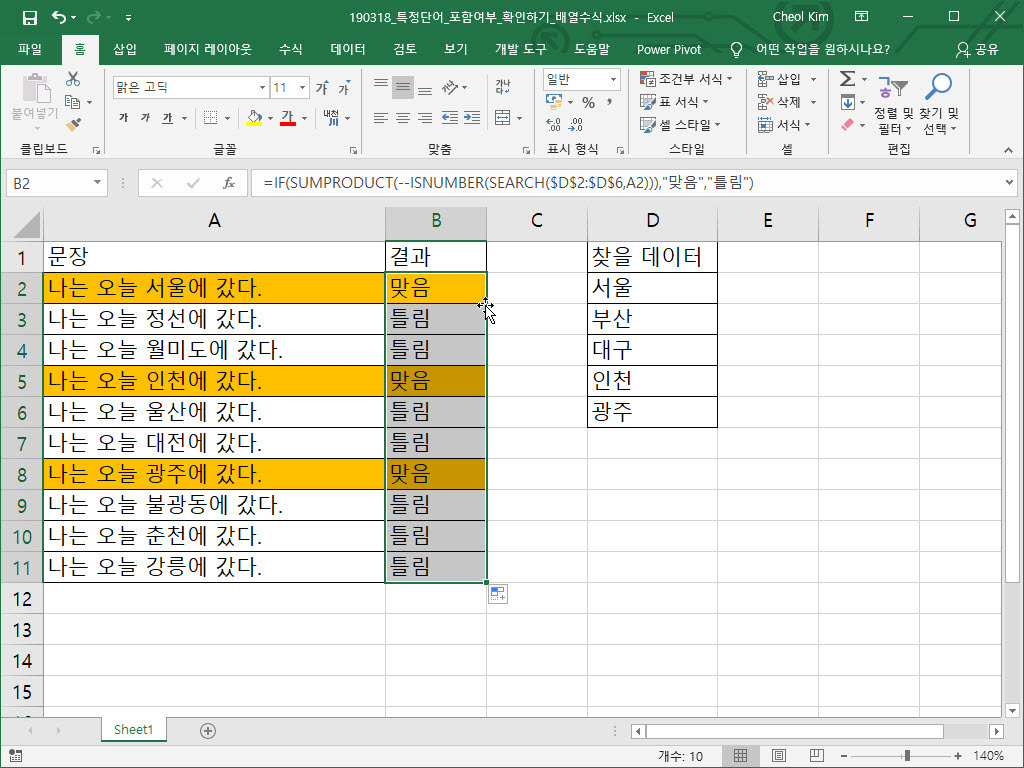Click the Cut scissors icon

[73, 80]
